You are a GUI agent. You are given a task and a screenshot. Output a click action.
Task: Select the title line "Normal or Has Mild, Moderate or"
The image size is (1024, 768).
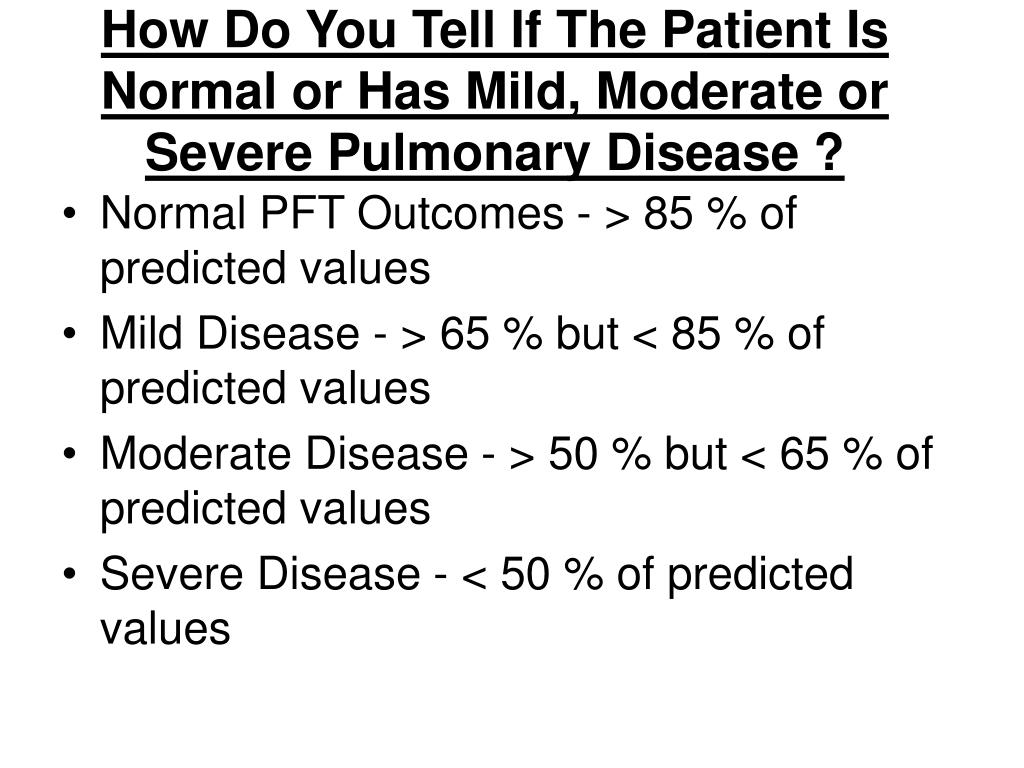point(495,91)
